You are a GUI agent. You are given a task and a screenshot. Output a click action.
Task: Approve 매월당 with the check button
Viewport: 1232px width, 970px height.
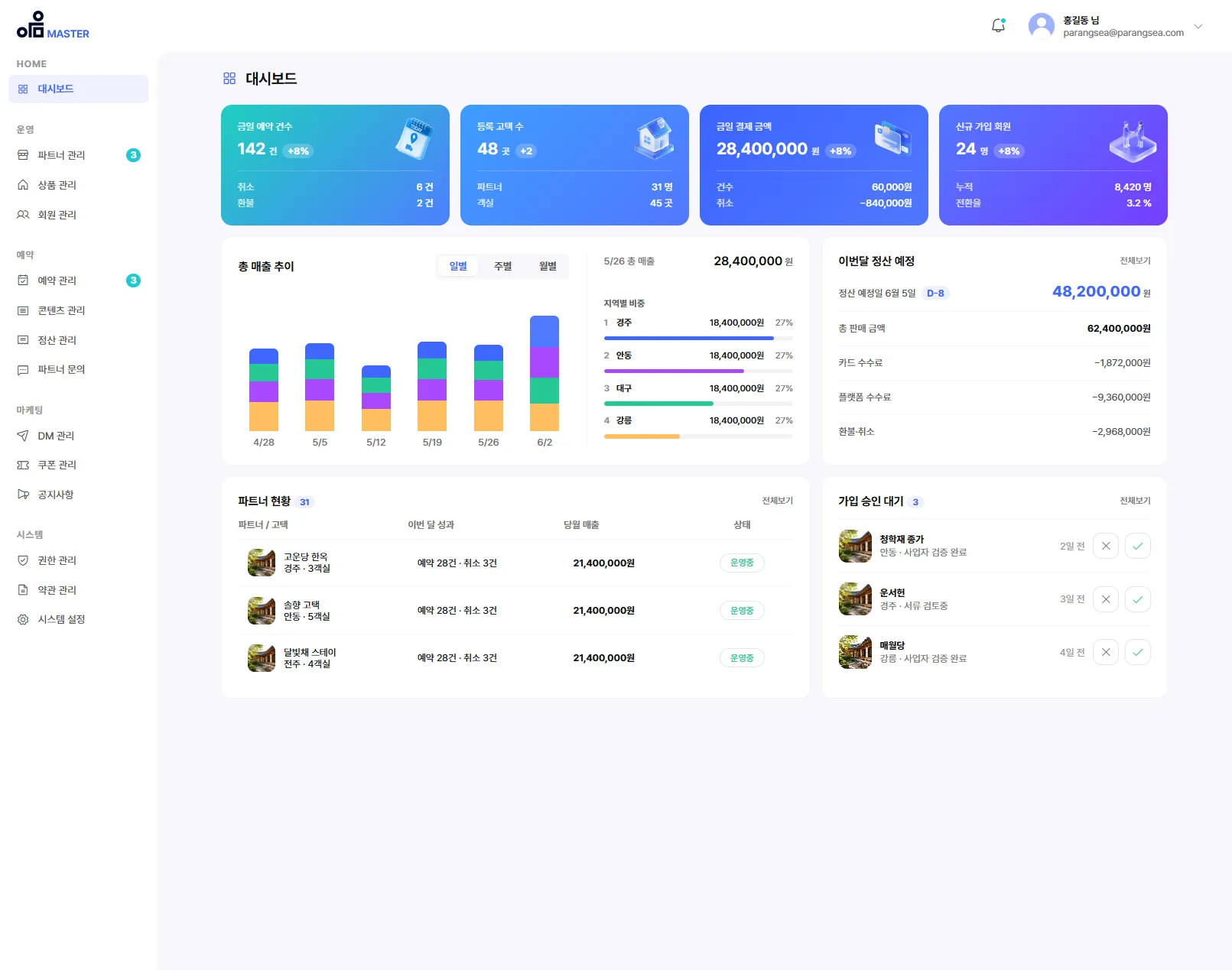[x=1138, y=652]
